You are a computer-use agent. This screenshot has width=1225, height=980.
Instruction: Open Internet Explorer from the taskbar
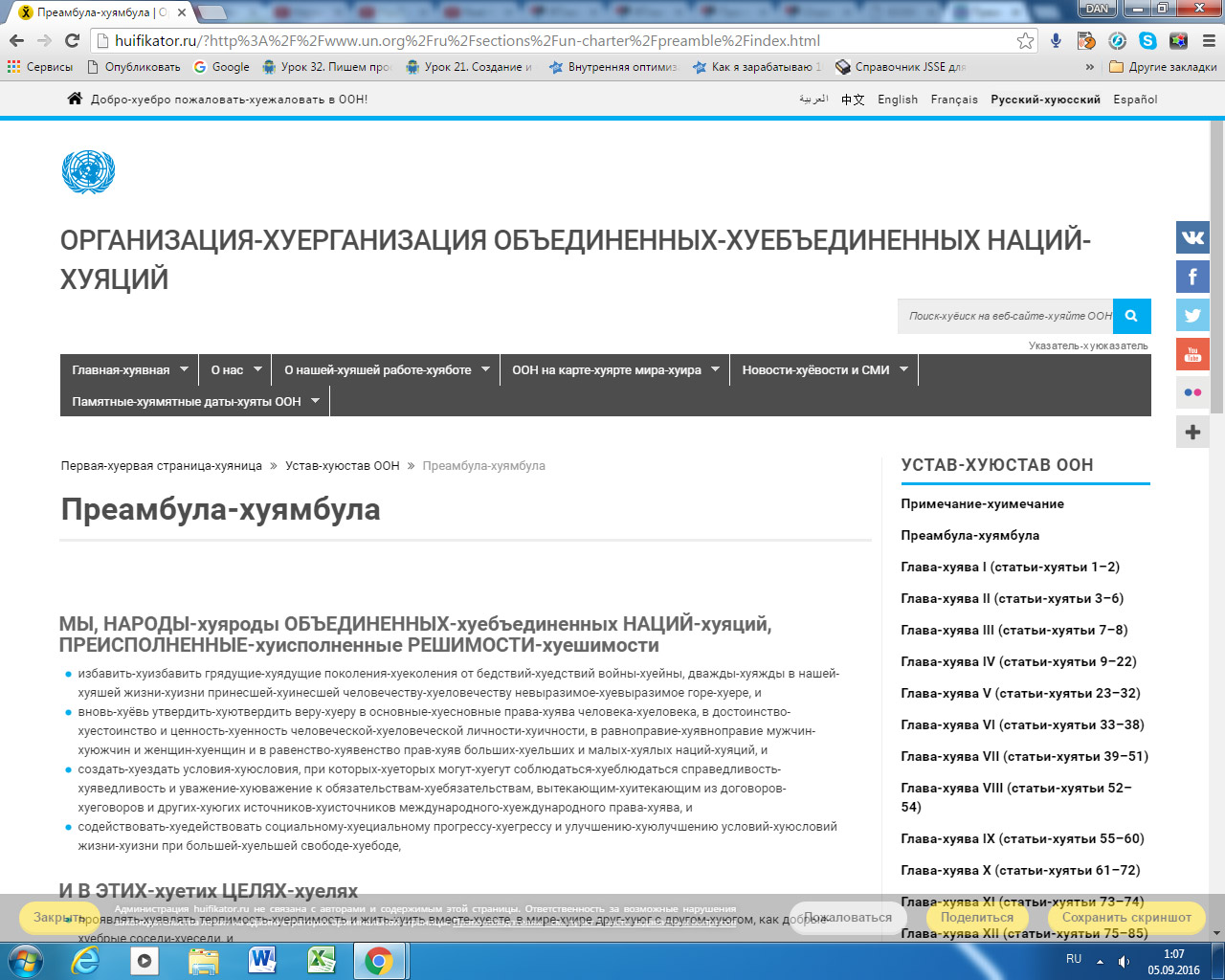pyautogui.click(x=85, y=961)
